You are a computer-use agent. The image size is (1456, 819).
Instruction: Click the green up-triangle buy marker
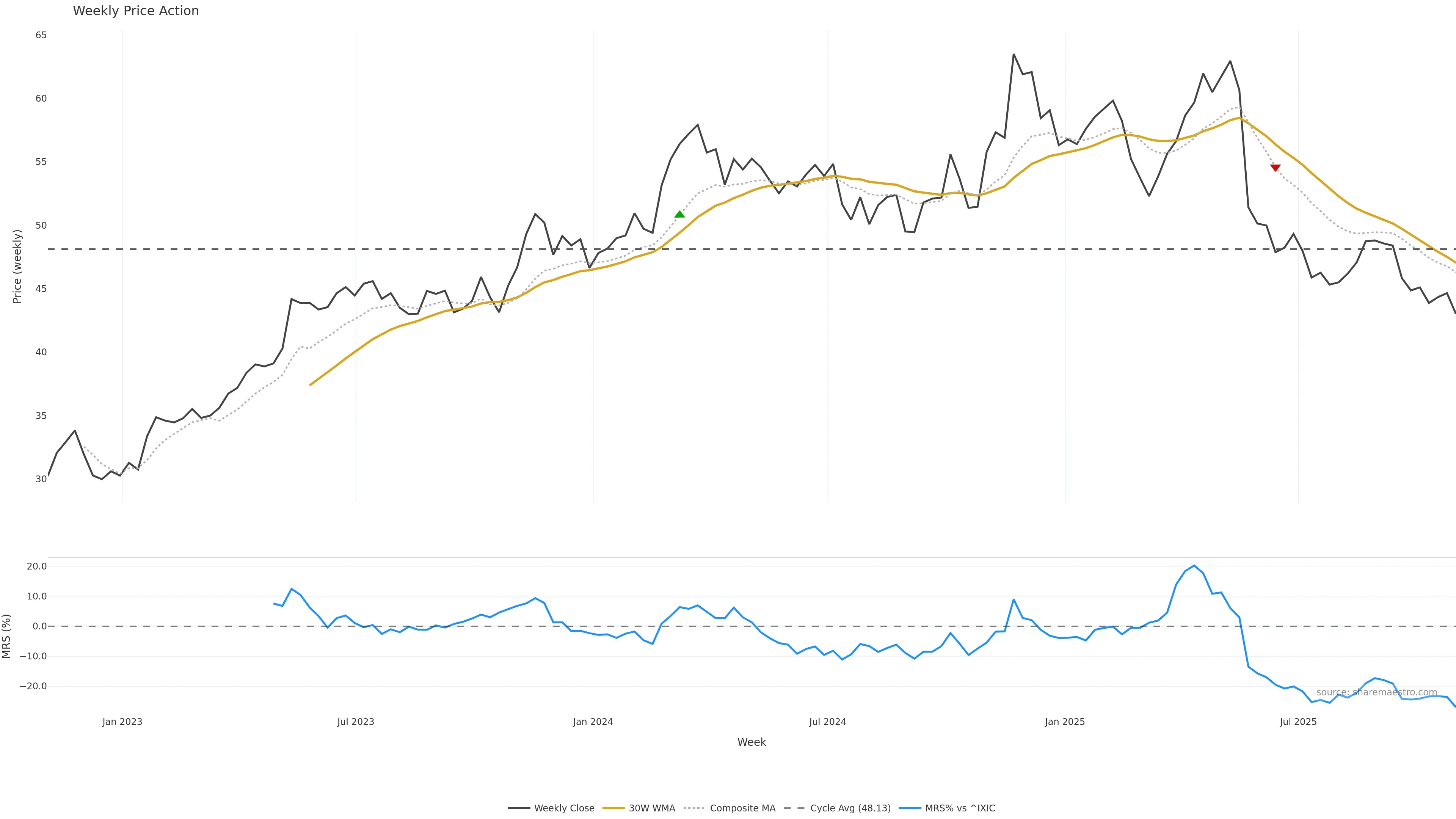click(679, 214)
